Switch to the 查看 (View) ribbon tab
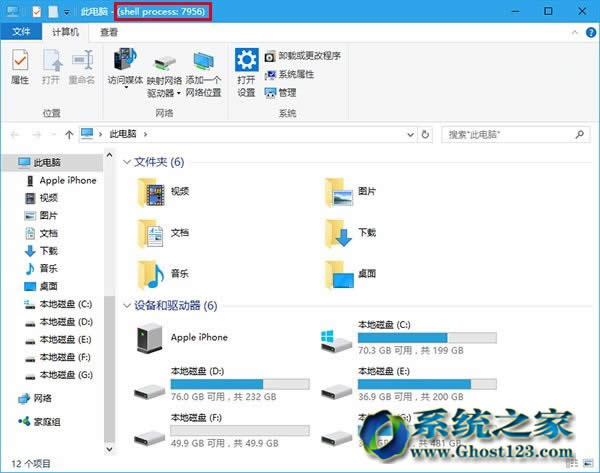Screen dimensions: 600x473 [108, 33]
